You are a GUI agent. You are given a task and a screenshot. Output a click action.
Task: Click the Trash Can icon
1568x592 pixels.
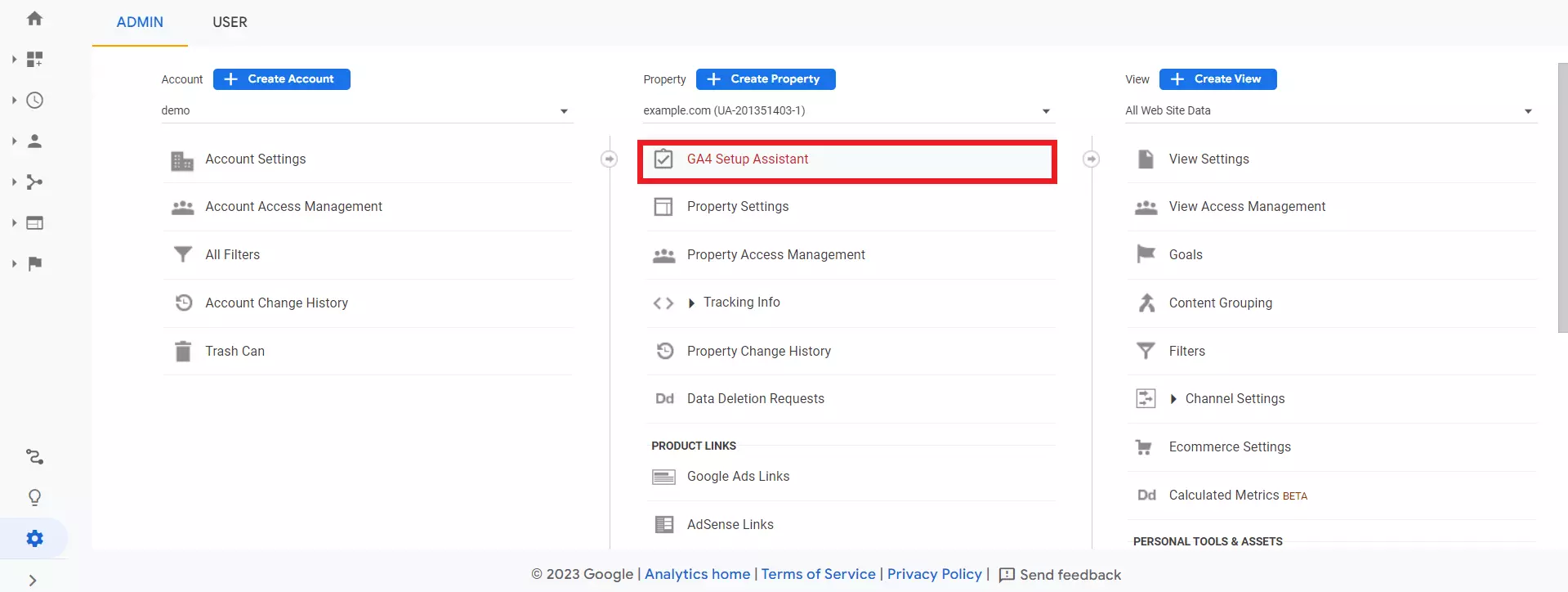tap(183, 351)
